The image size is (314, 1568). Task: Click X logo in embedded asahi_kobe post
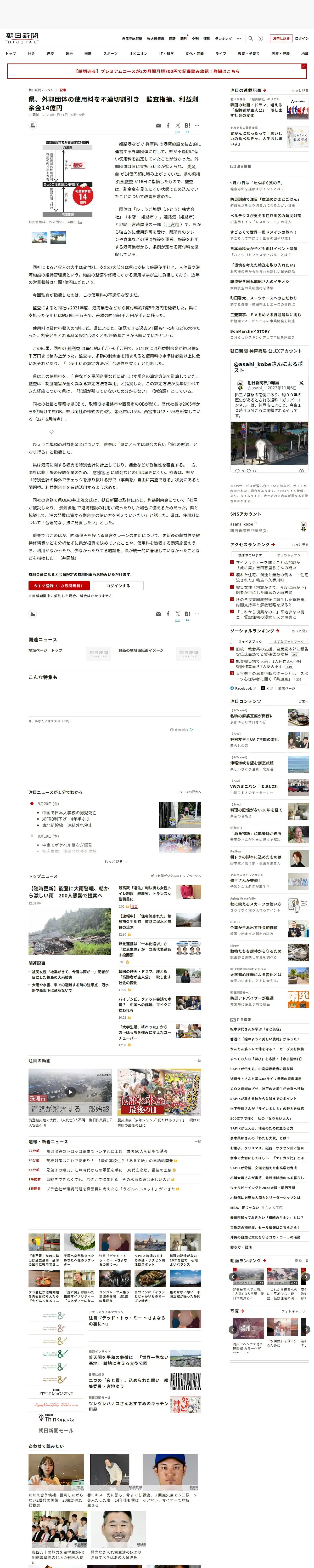(x=301, y=383)
